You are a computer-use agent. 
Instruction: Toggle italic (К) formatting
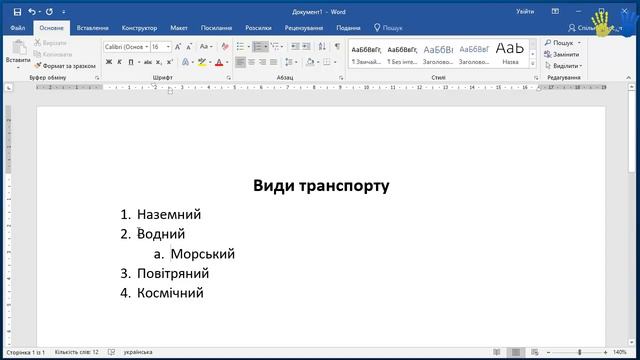click(119, 62)
